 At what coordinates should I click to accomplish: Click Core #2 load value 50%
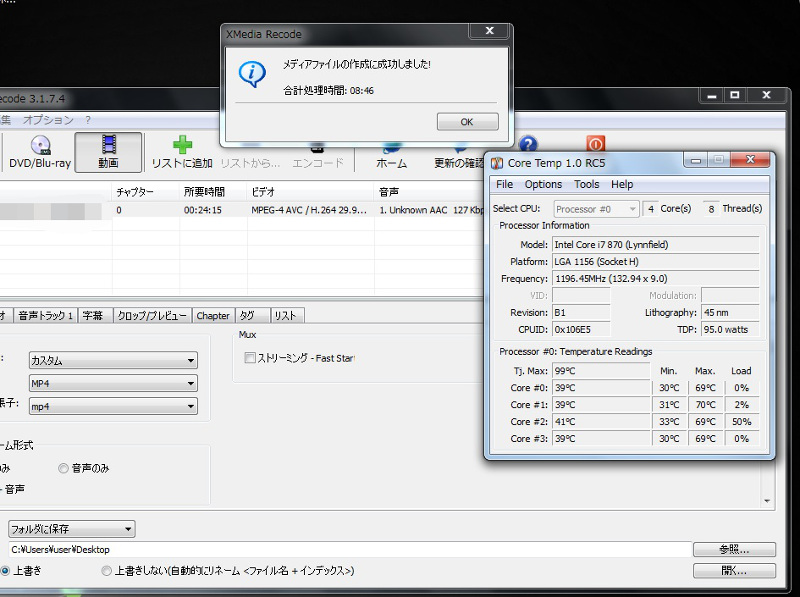click(741, 421)
